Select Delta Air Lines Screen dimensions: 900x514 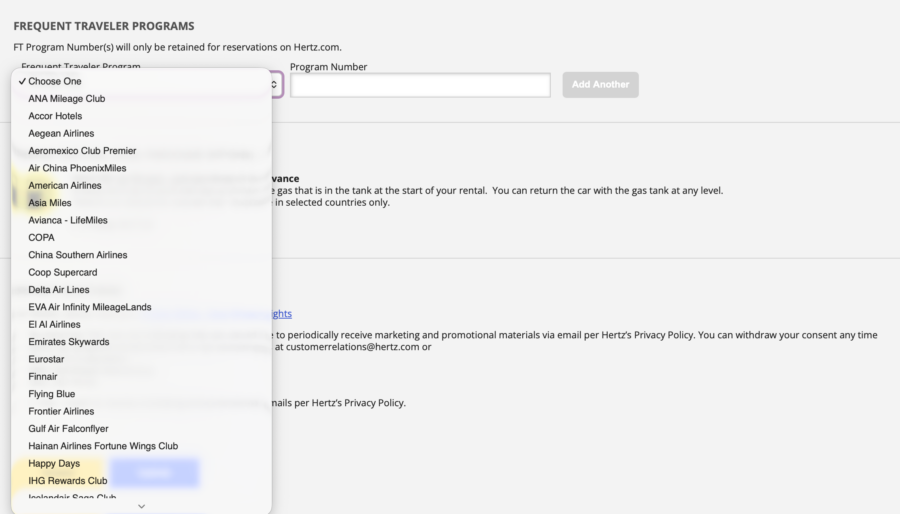(x=141, y=290)
